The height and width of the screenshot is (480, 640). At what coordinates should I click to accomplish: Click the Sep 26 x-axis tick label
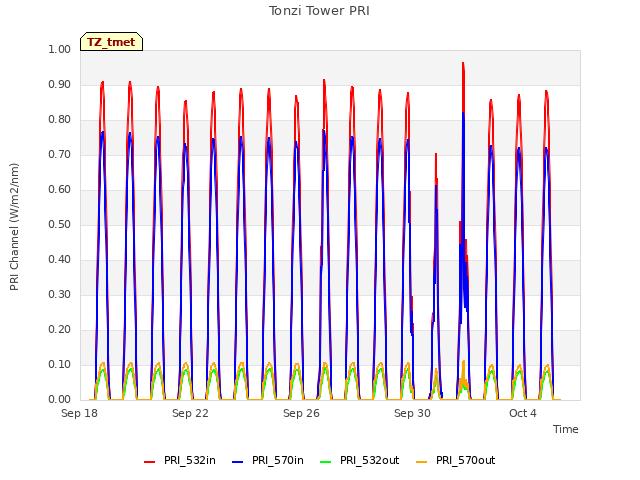(301, 413)
